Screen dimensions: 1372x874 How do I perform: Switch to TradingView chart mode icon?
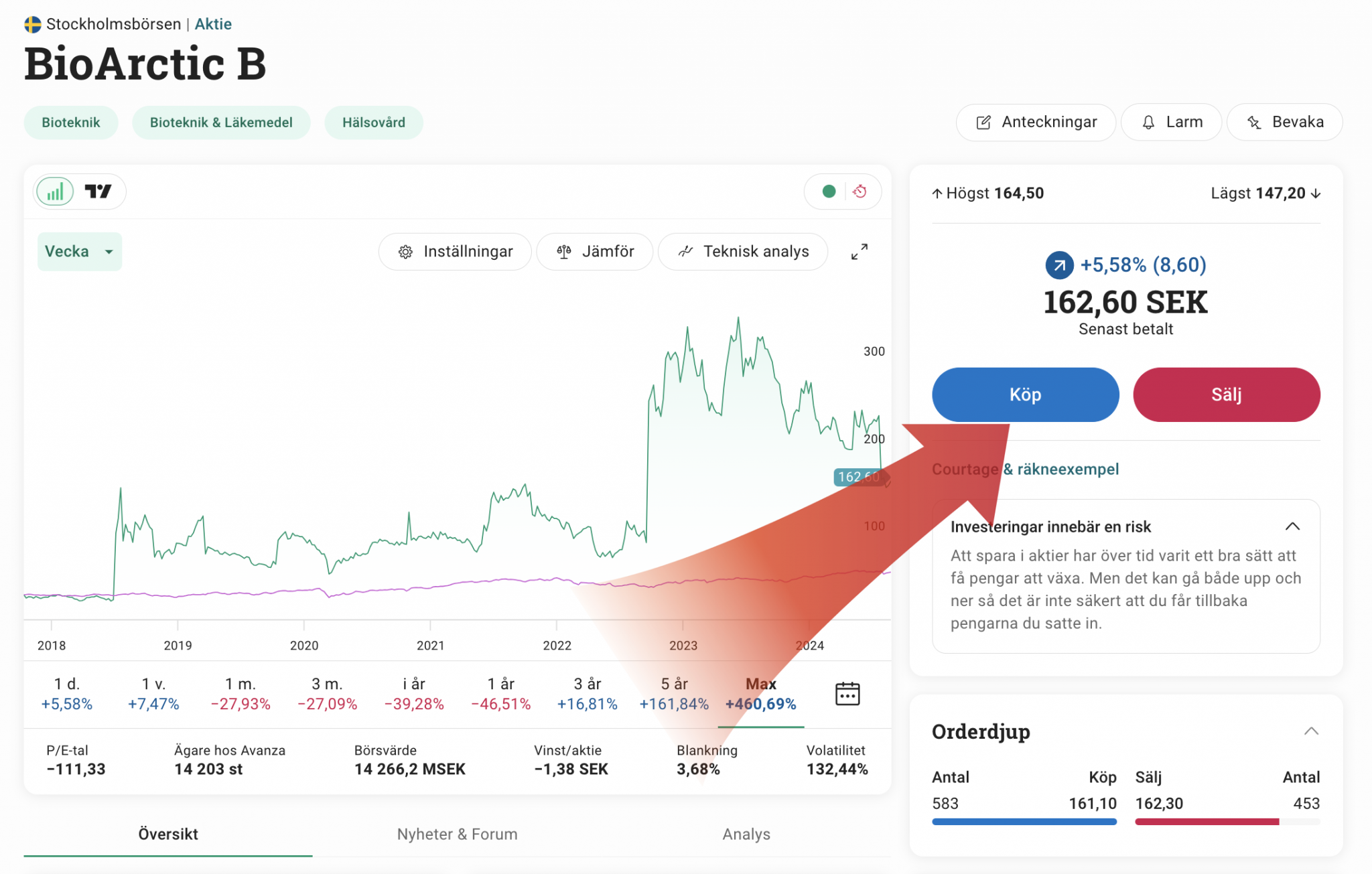pyautogui.click(x=98, y=192)
